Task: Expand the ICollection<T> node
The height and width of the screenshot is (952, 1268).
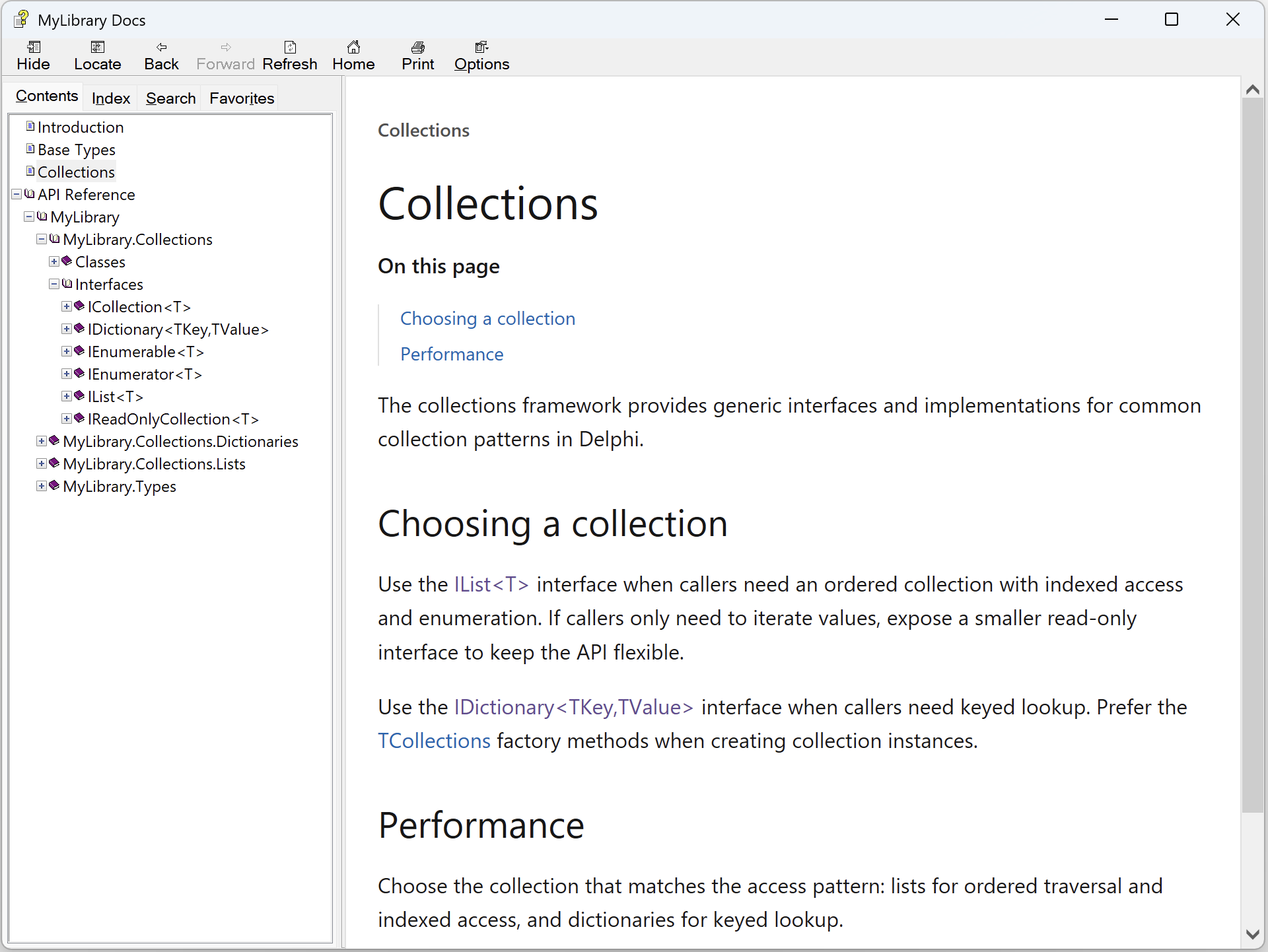Action: 67,306
